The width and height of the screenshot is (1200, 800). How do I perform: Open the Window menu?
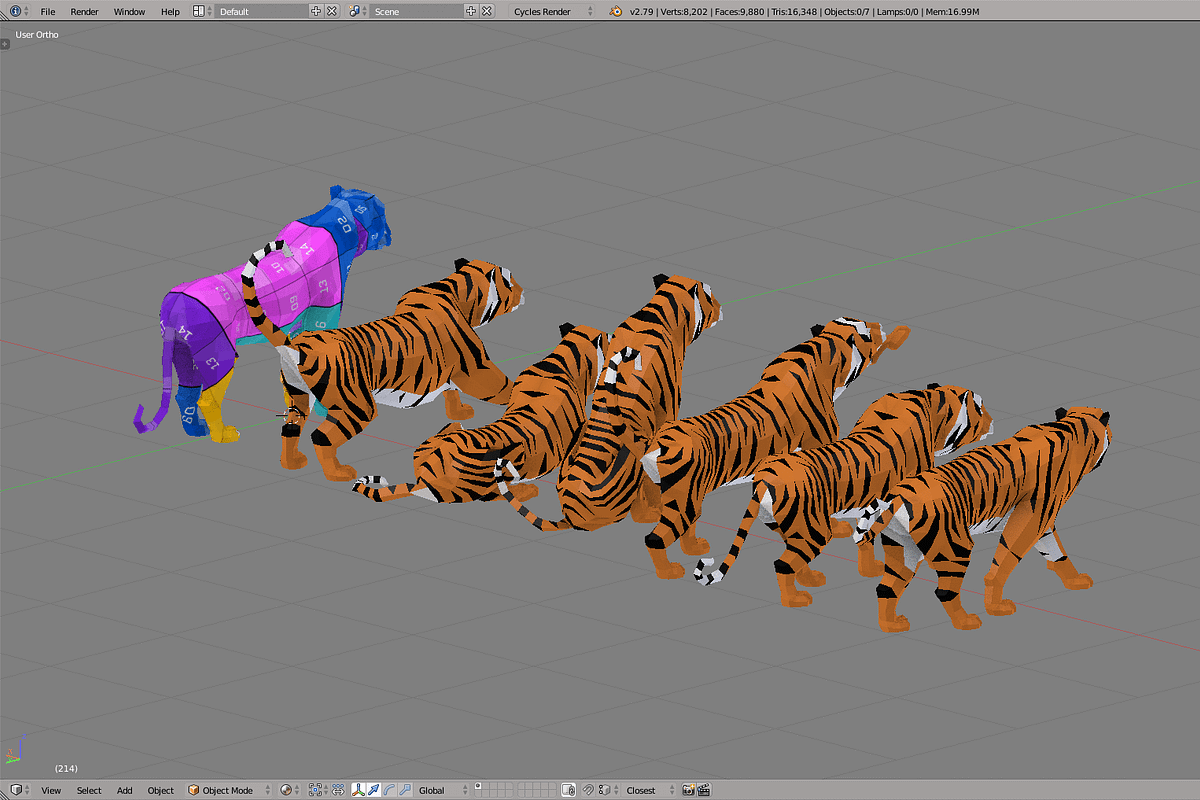(129, 11)
